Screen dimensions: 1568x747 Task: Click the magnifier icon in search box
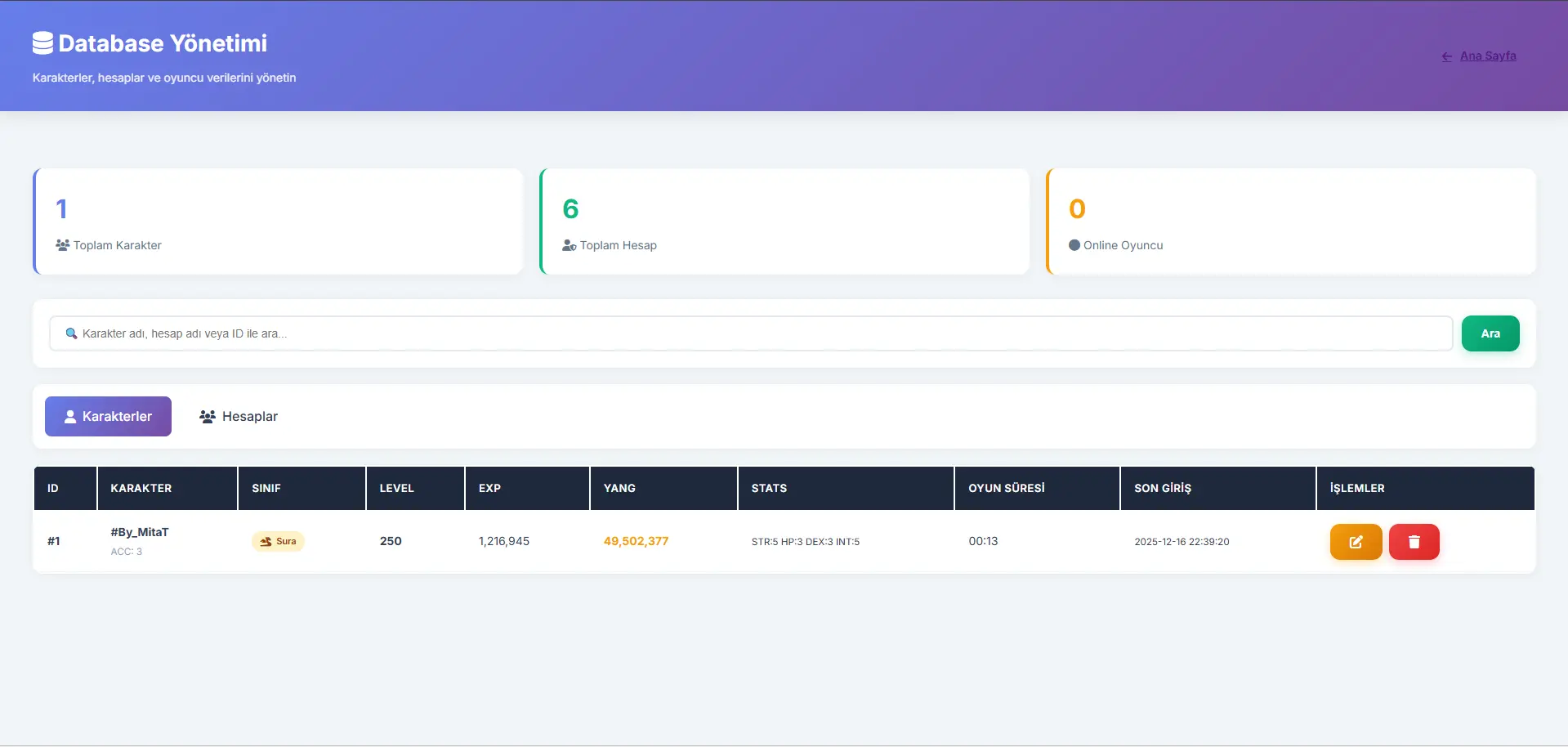coord(71,333)
